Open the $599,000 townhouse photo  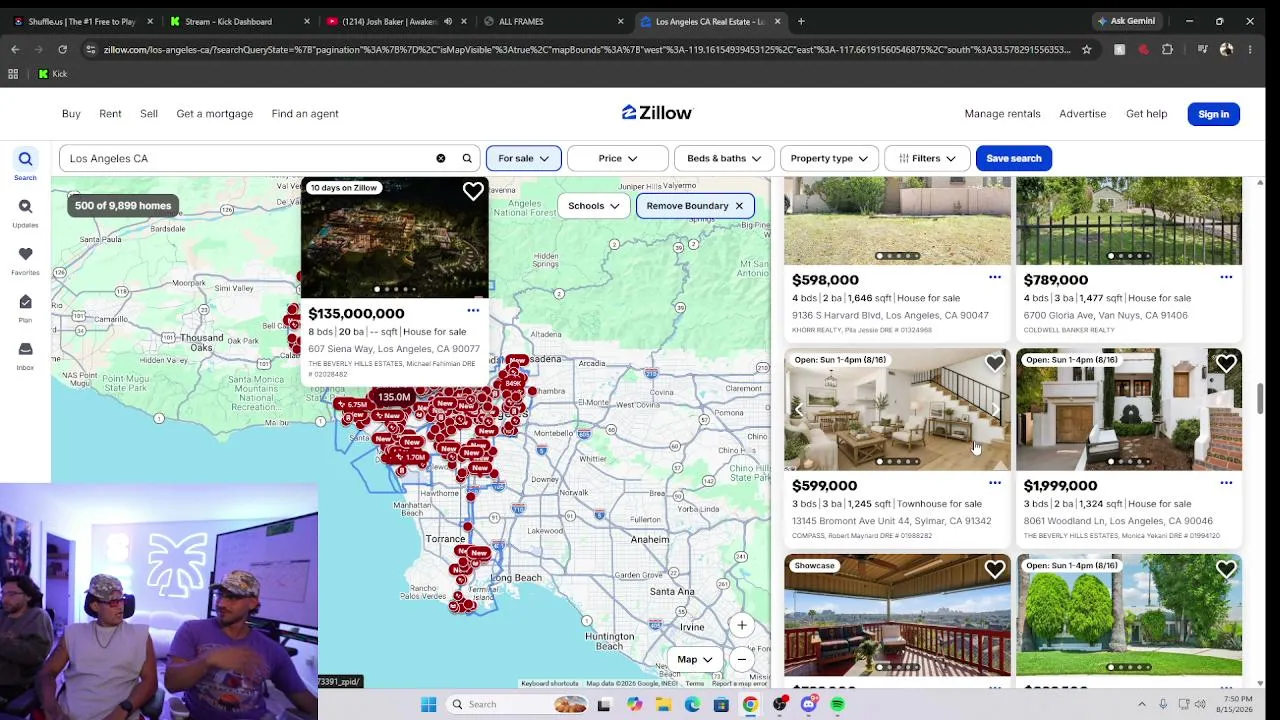point(897,409)
